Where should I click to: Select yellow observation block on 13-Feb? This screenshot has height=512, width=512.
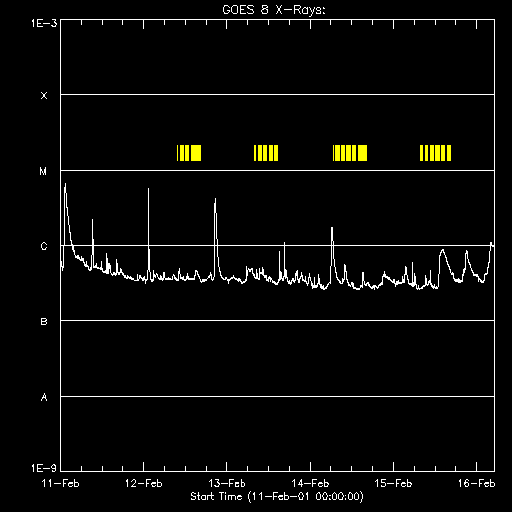(266, 153)
